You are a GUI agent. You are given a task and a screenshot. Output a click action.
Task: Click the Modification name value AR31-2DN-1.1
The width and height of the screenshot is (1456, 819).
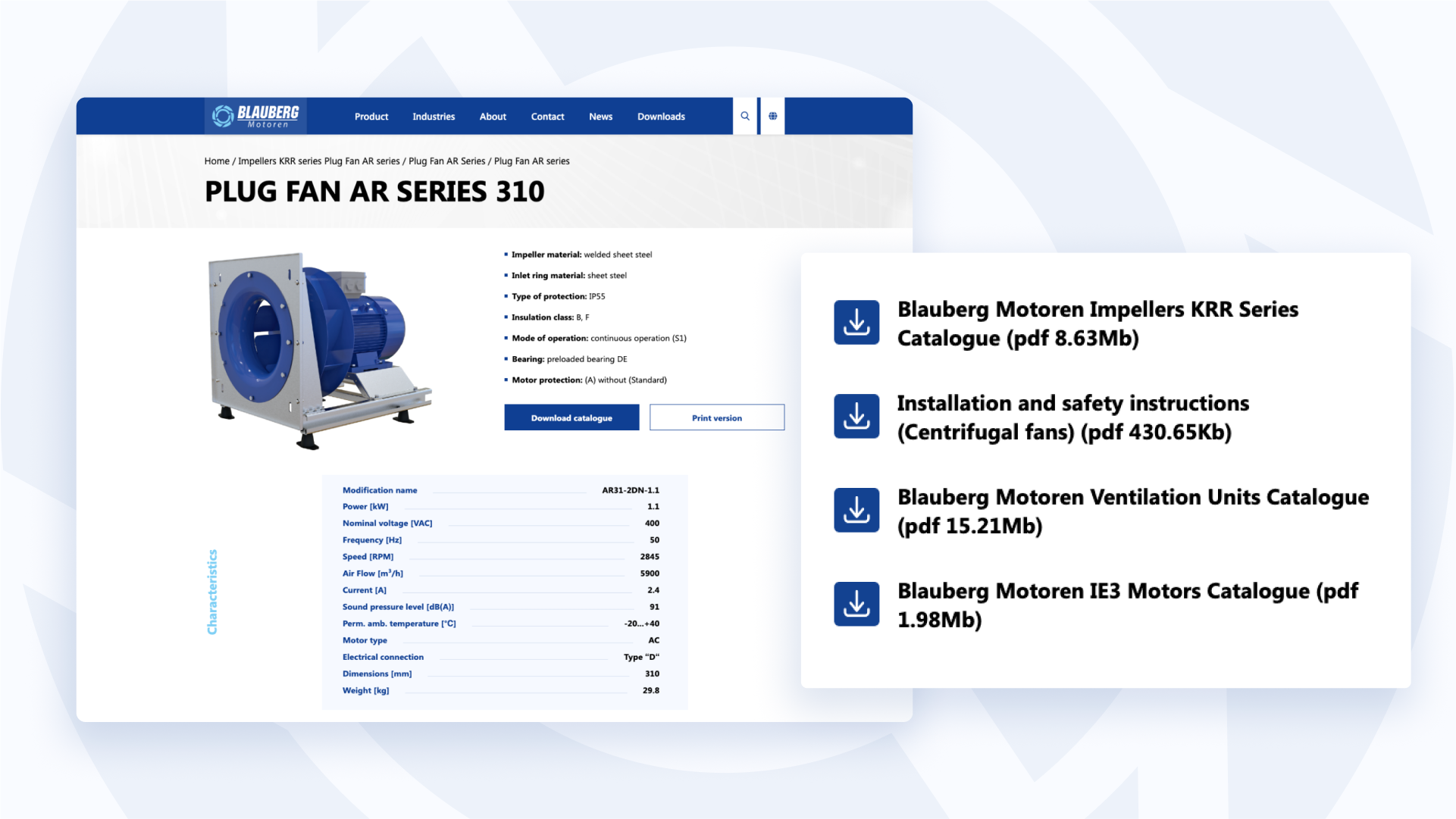[631, 490]
